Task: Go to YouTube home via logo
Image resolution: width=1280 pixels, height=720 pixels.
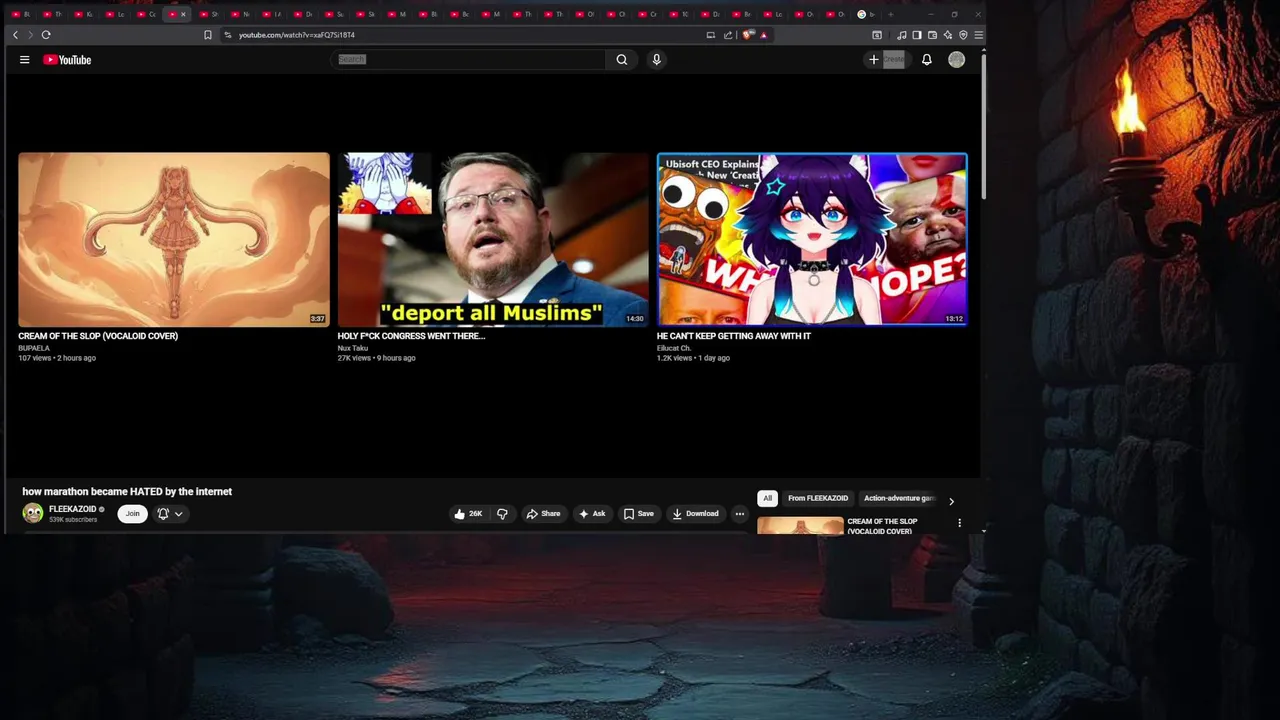Action: [x=67, y=60]
